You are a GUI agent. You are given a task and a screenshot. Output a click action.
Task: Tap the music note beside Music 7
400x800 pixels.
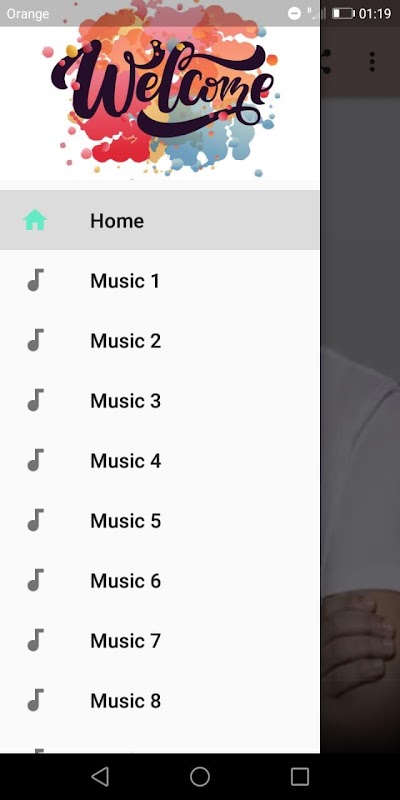pos(35,640)
